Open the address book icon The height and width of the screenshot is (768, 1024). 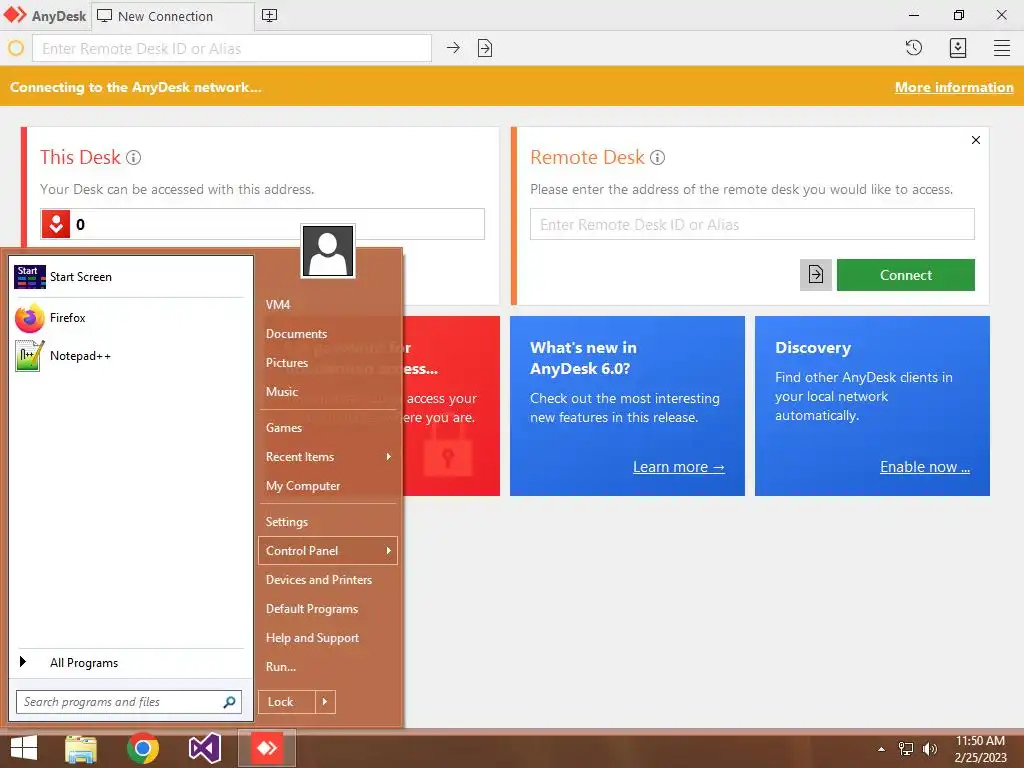[958, 48]
